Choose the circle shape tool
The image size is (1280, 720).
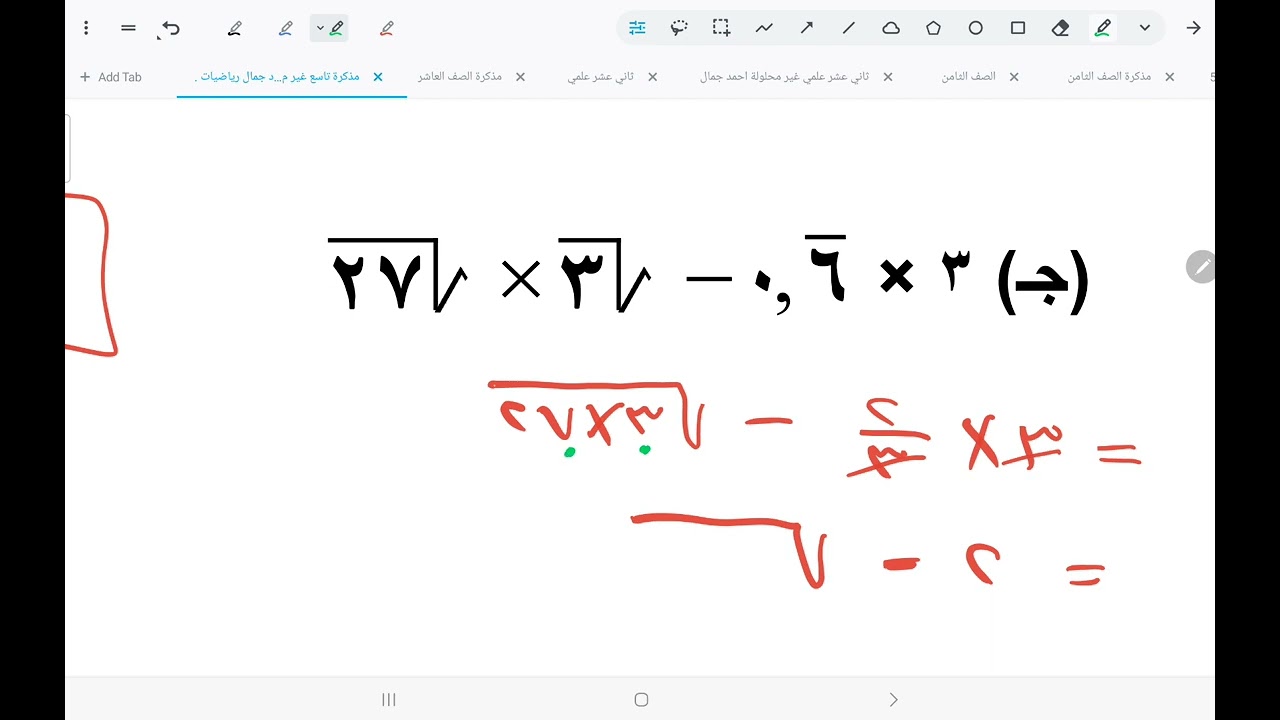tap(976, 28)
